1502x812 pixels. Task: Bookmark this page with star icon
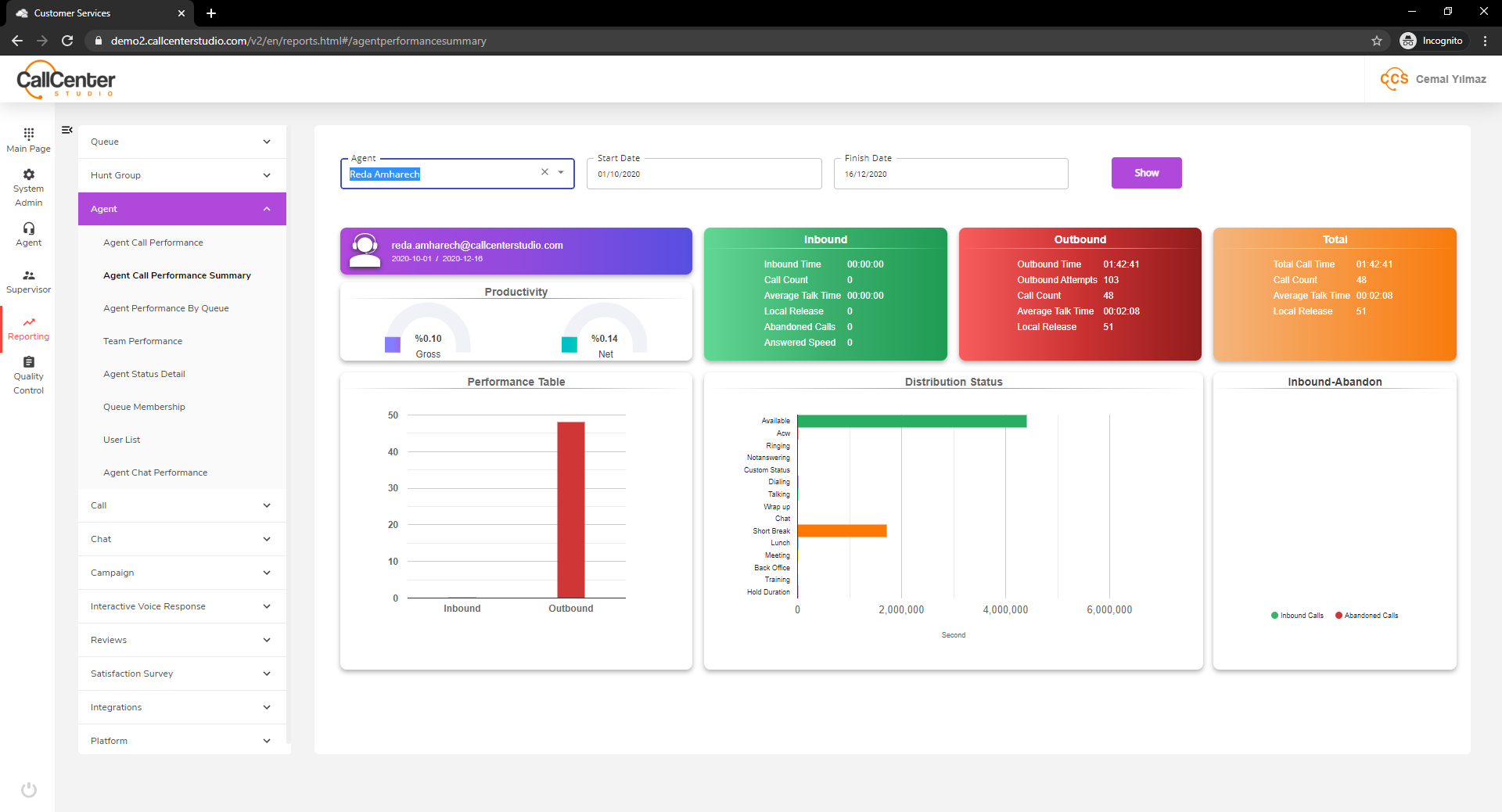coord(1377,41)
